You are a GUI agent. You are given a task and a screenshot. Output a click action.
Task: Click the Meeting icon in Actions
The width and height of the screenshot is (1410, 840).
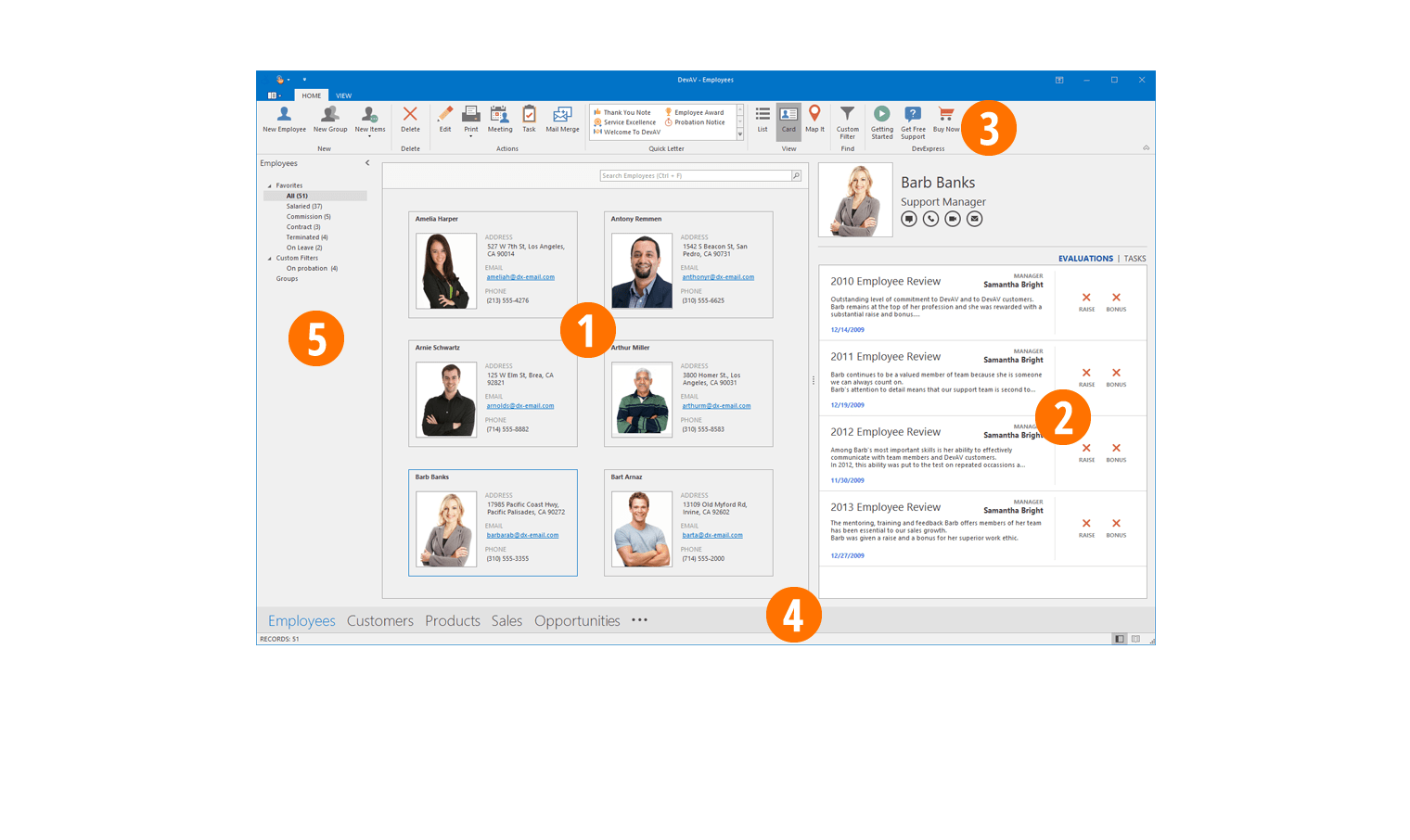(500, 115)
